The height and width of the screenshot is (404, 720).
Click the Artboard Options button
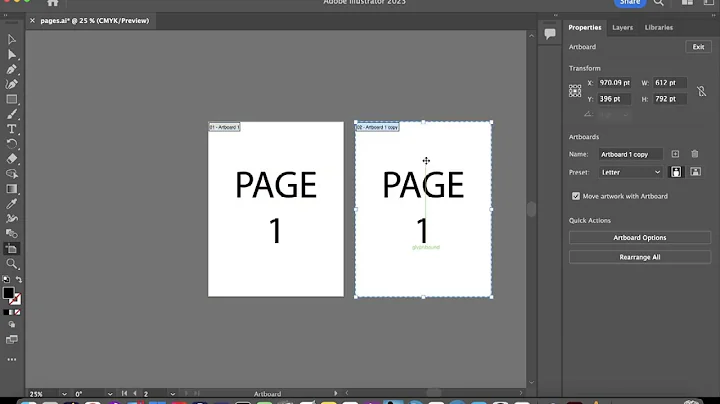point(640,237)
